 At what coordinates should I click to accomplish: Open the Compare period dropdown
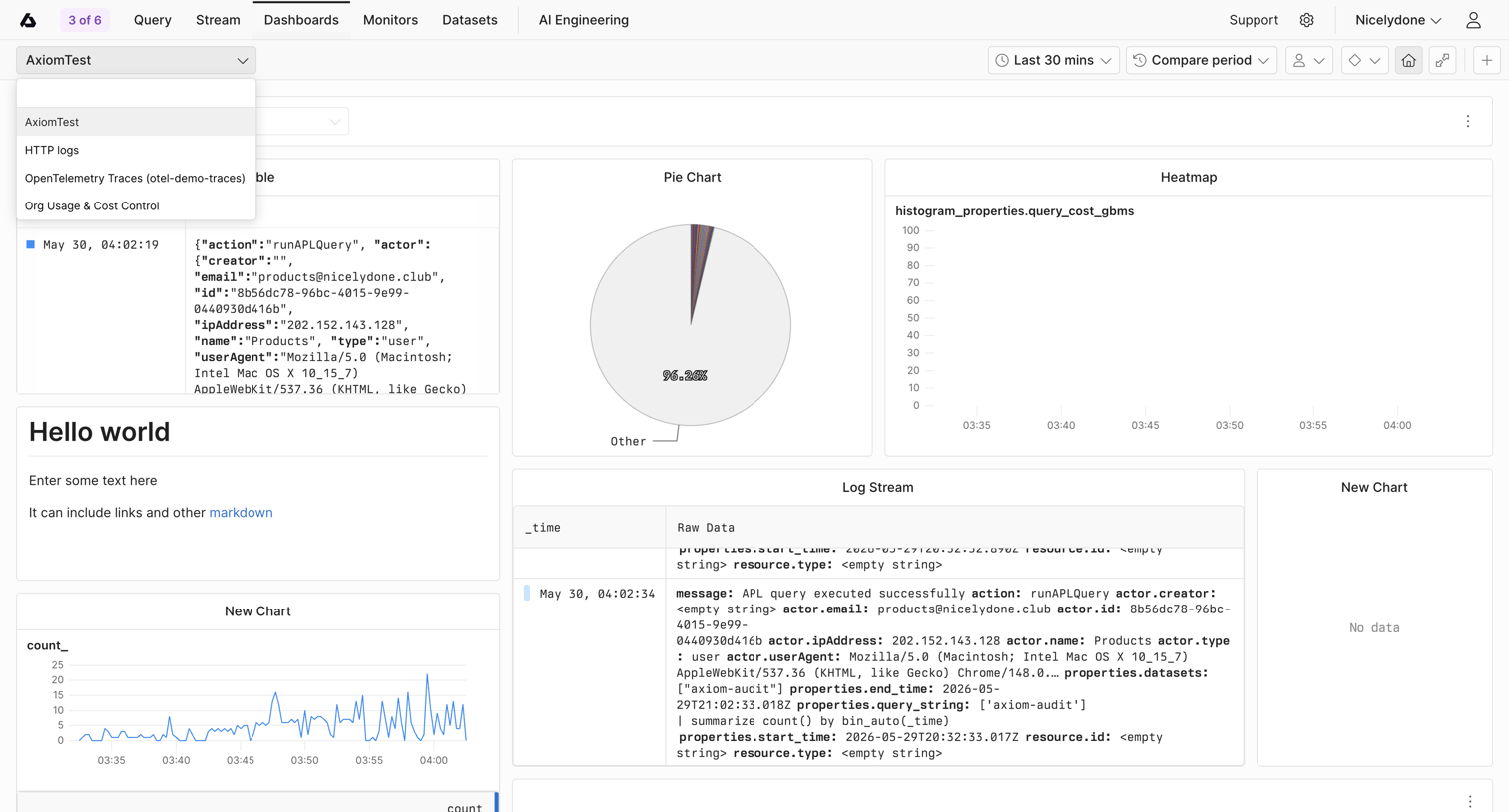(x=1201, y=60)
